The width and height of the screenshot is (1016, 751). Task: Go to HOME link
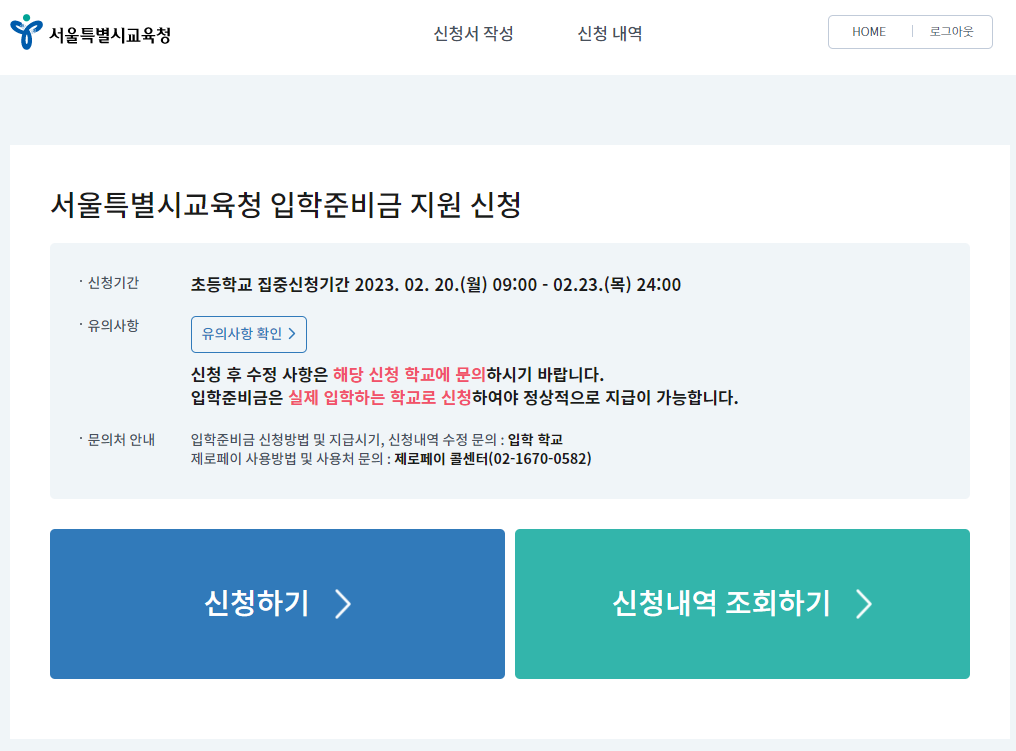point(868,32)
